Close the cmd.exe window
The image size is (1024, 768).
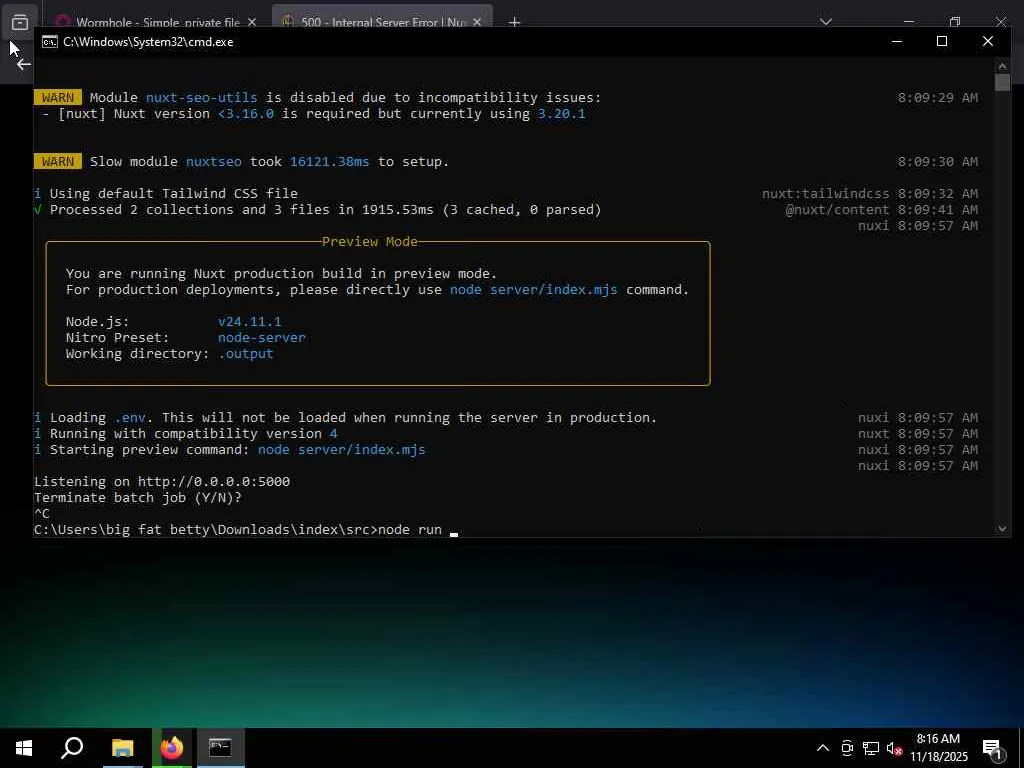click(x=987, y=41)
